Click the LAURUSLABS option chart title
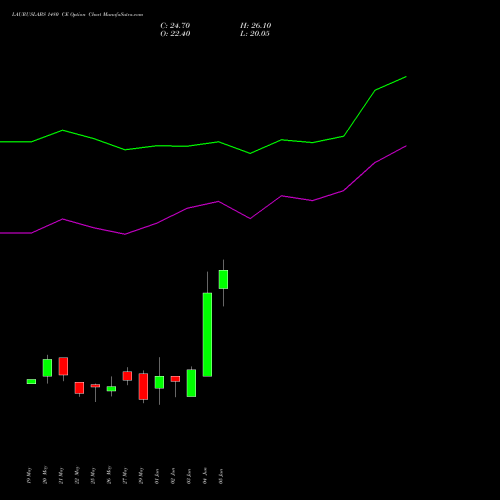 pos(77,15)
